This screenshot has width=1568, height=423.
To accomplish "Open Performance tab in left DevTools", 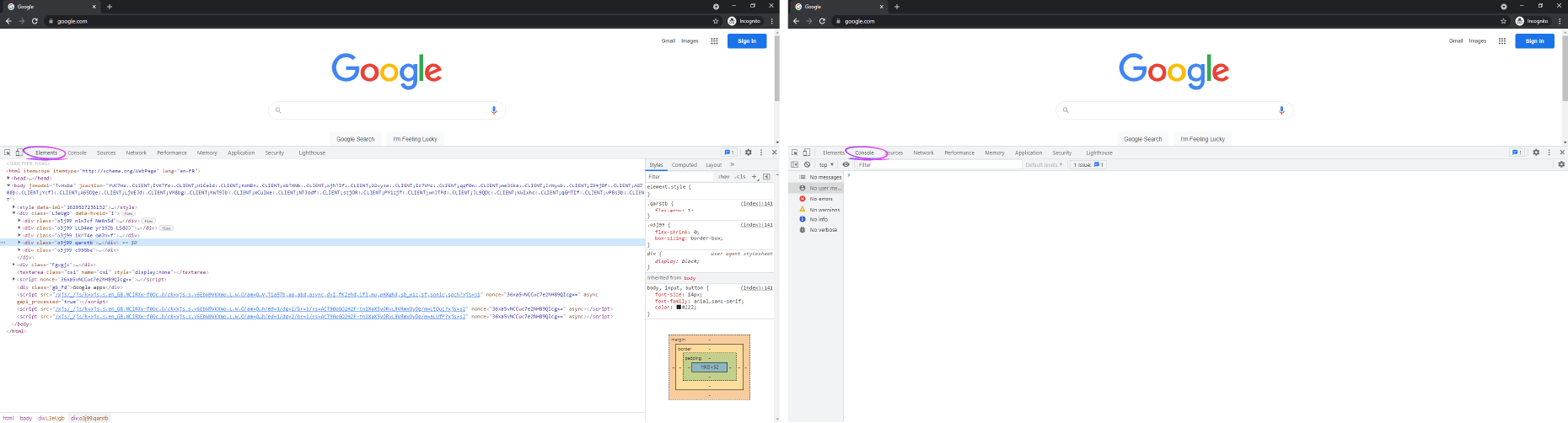I will point(172,153).
